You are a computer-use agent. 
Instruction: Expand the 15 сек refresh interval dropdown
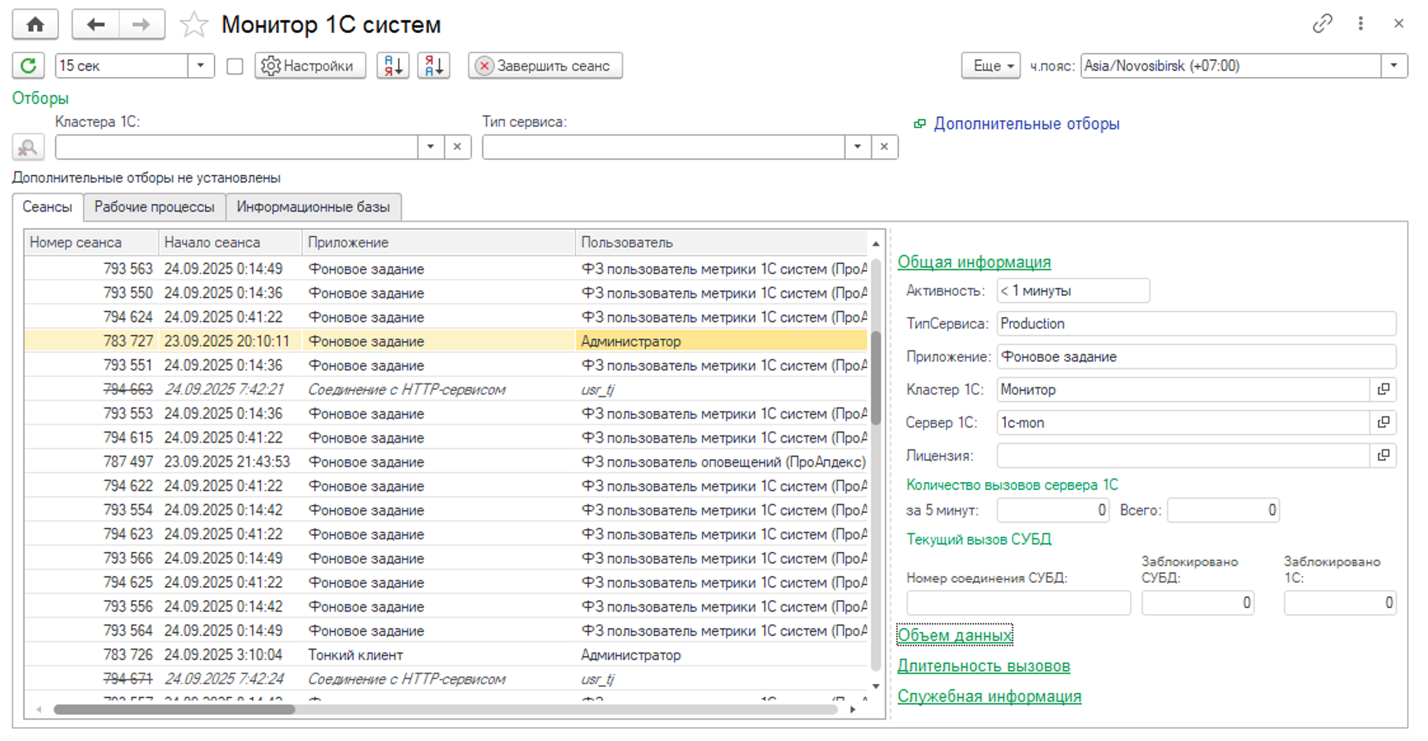point(201,66)
